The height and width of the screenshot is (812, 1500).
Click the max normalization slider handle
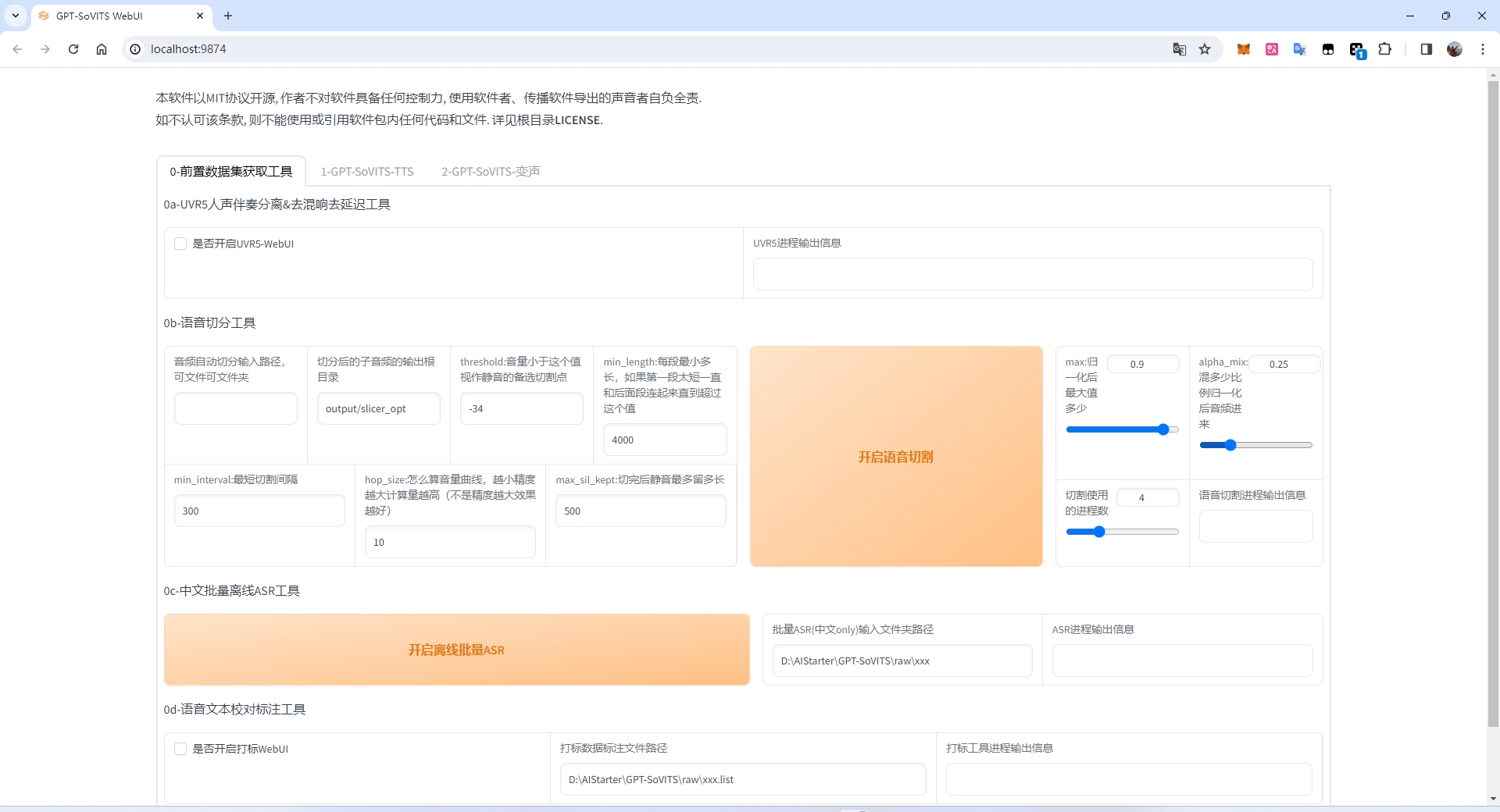click(x=1163, y=429)
